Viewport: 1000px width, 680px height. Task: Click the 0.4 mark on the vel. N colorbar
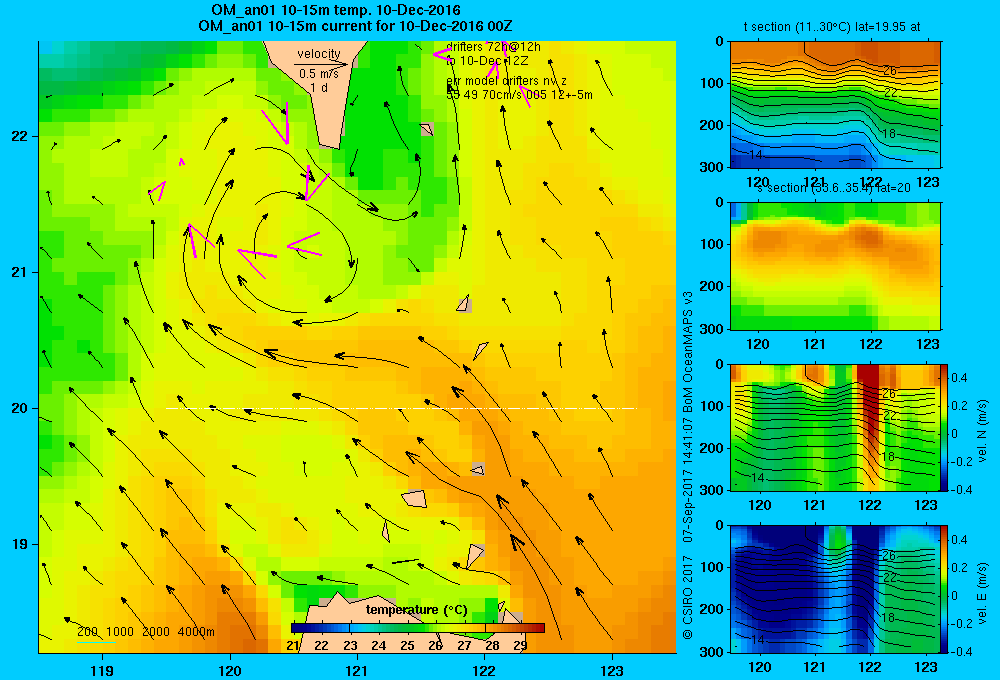pos(959,378)
